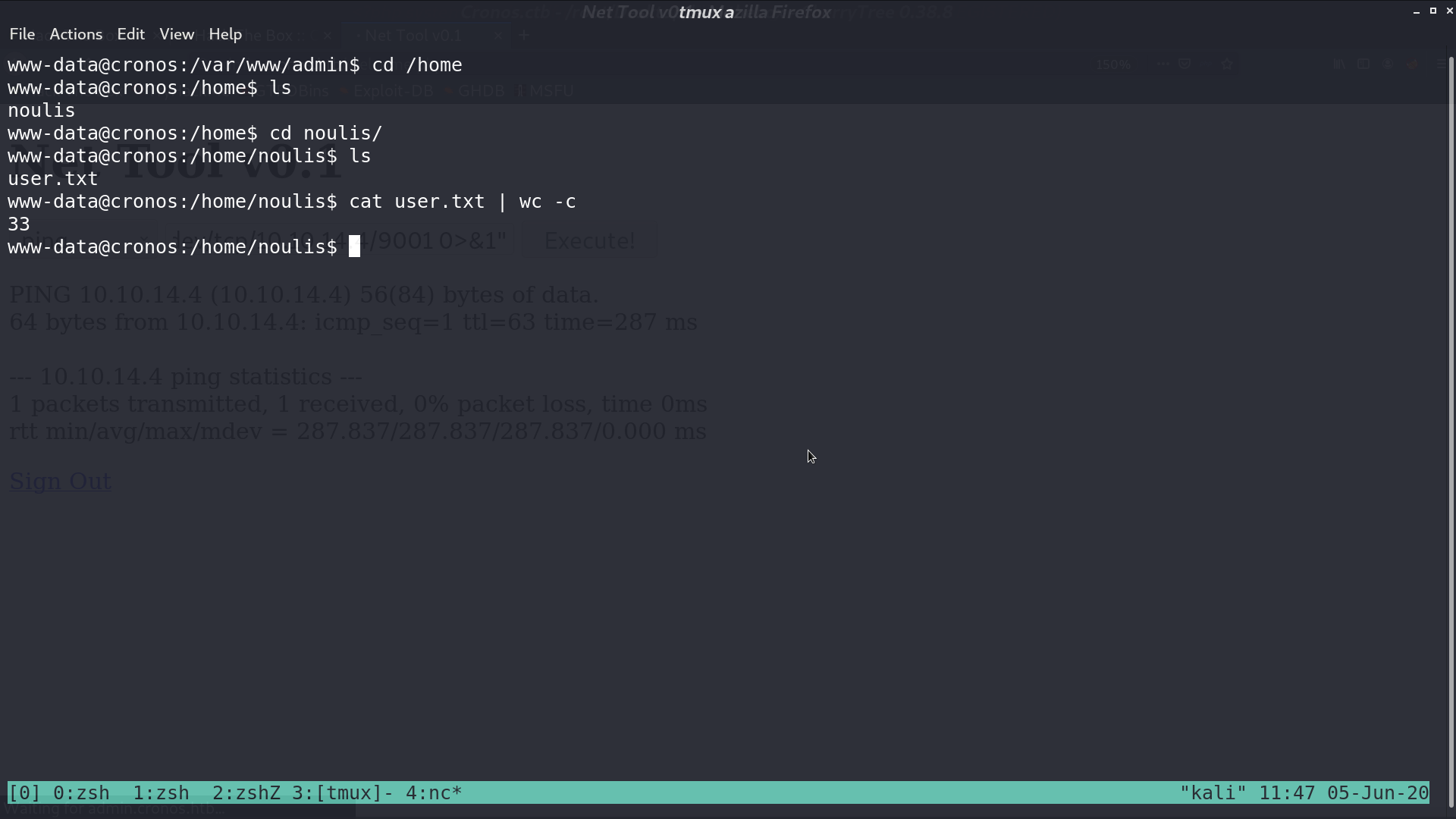Click the "kali" hostname in status bar
Screen dimensions: 1456x819
pyautogui.click(x=1213, y=793)
